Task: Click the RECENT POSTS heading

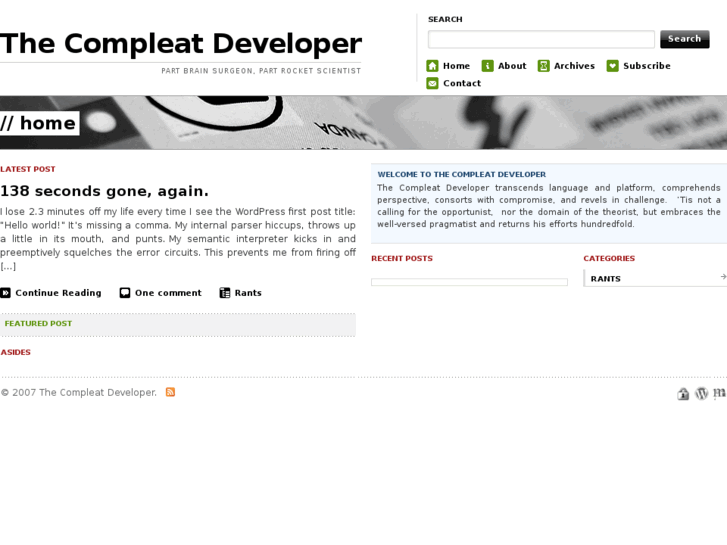Action: [402, 258]
